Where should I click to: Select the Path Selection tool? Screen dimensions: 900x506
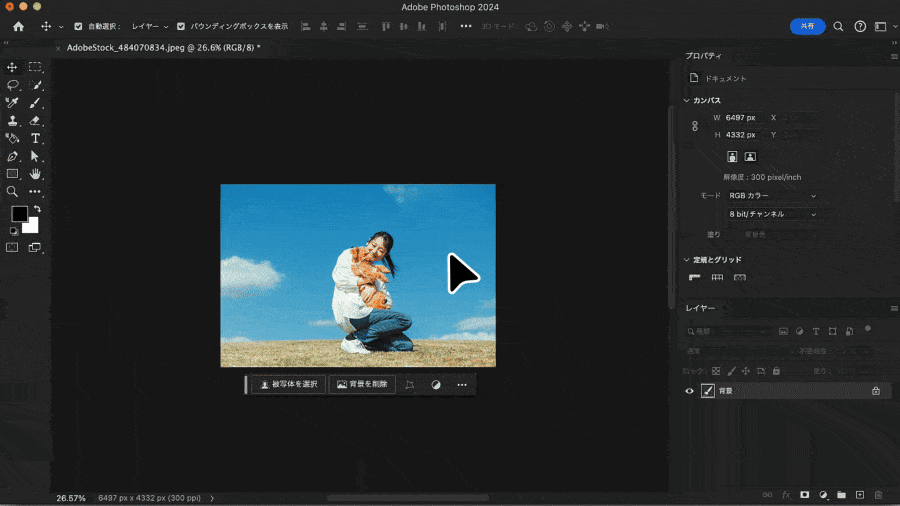(35, 156)
